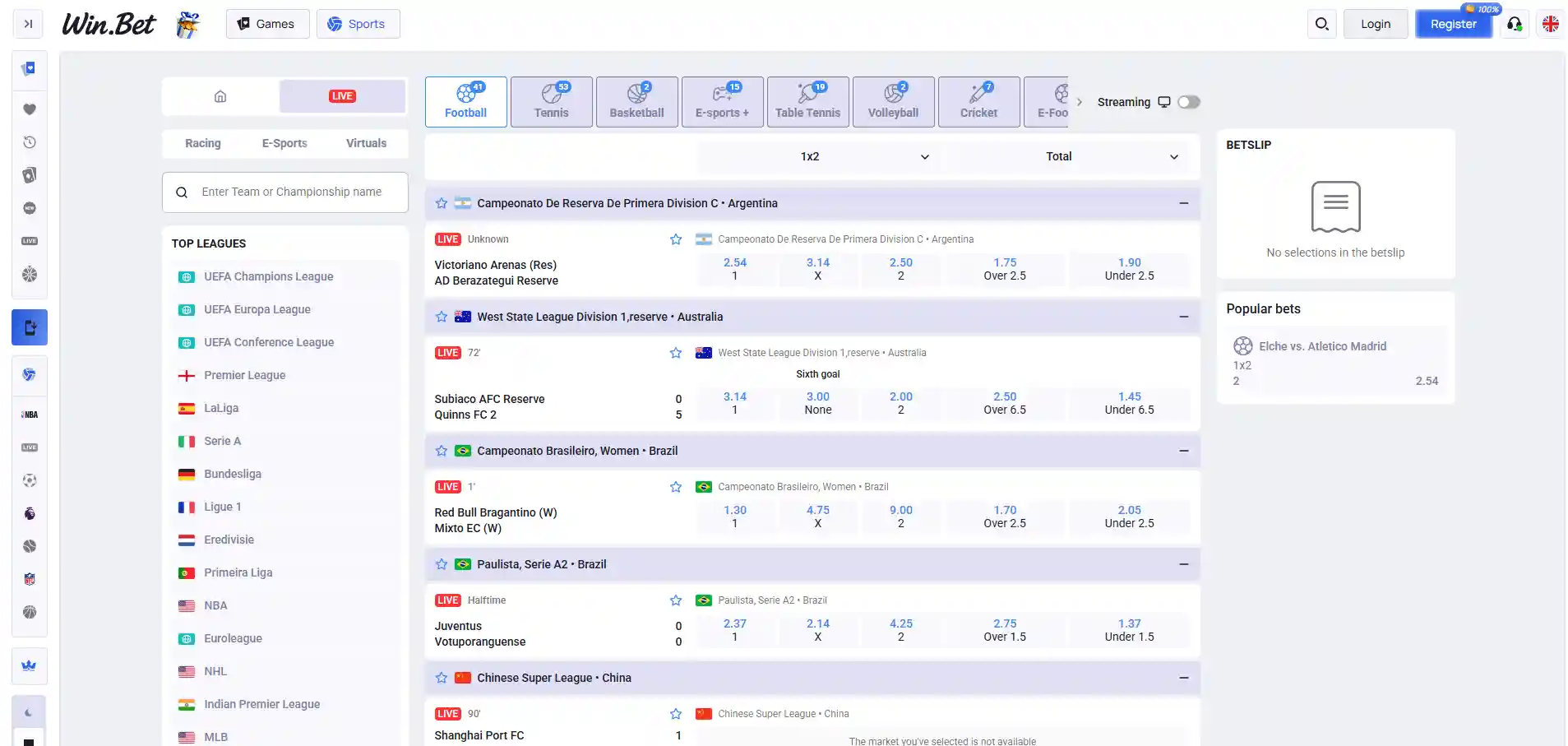
Task: Open UEFA Champions League link
Action: click(x=268, y=276)
